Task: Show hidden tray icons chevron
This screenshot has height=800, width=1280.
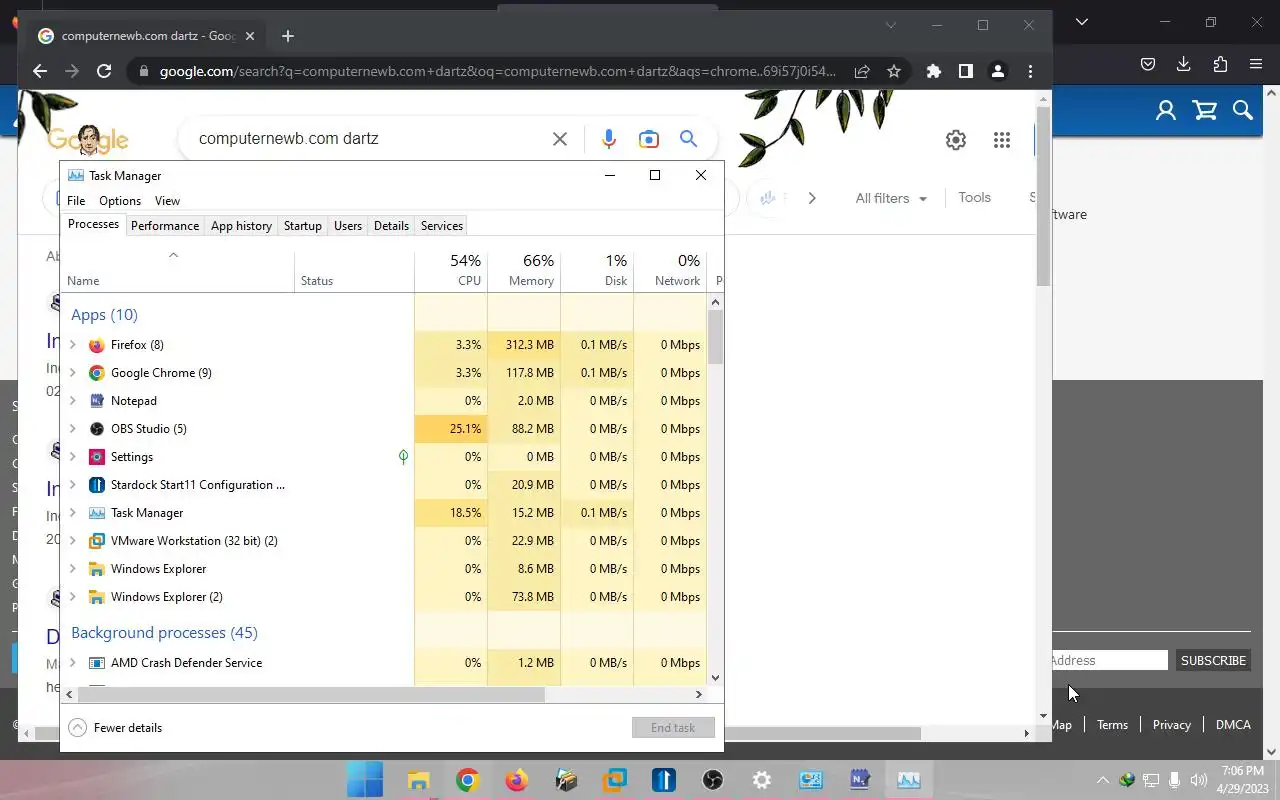Action: point(1103,780)
